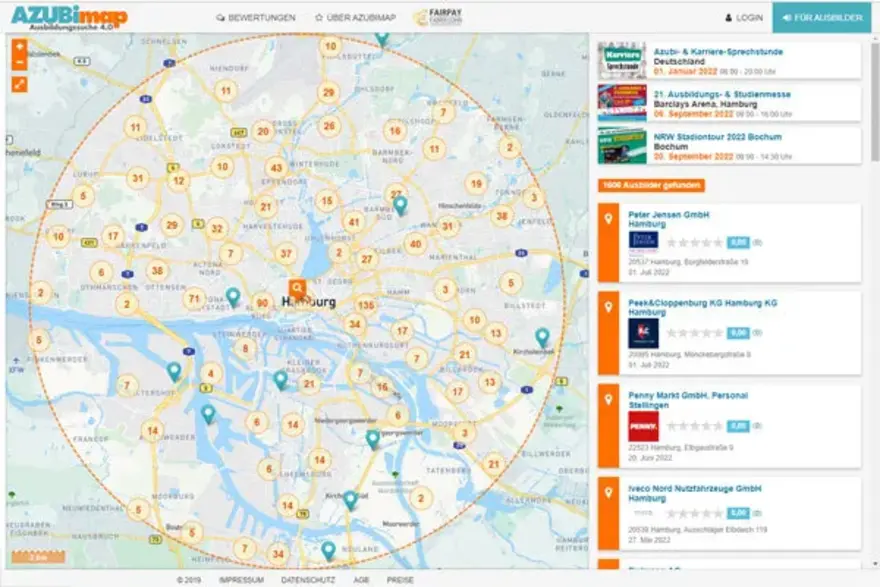Open the cluster marker showing 19
This screenshot has height=587, width=880.
coord(476,184)
